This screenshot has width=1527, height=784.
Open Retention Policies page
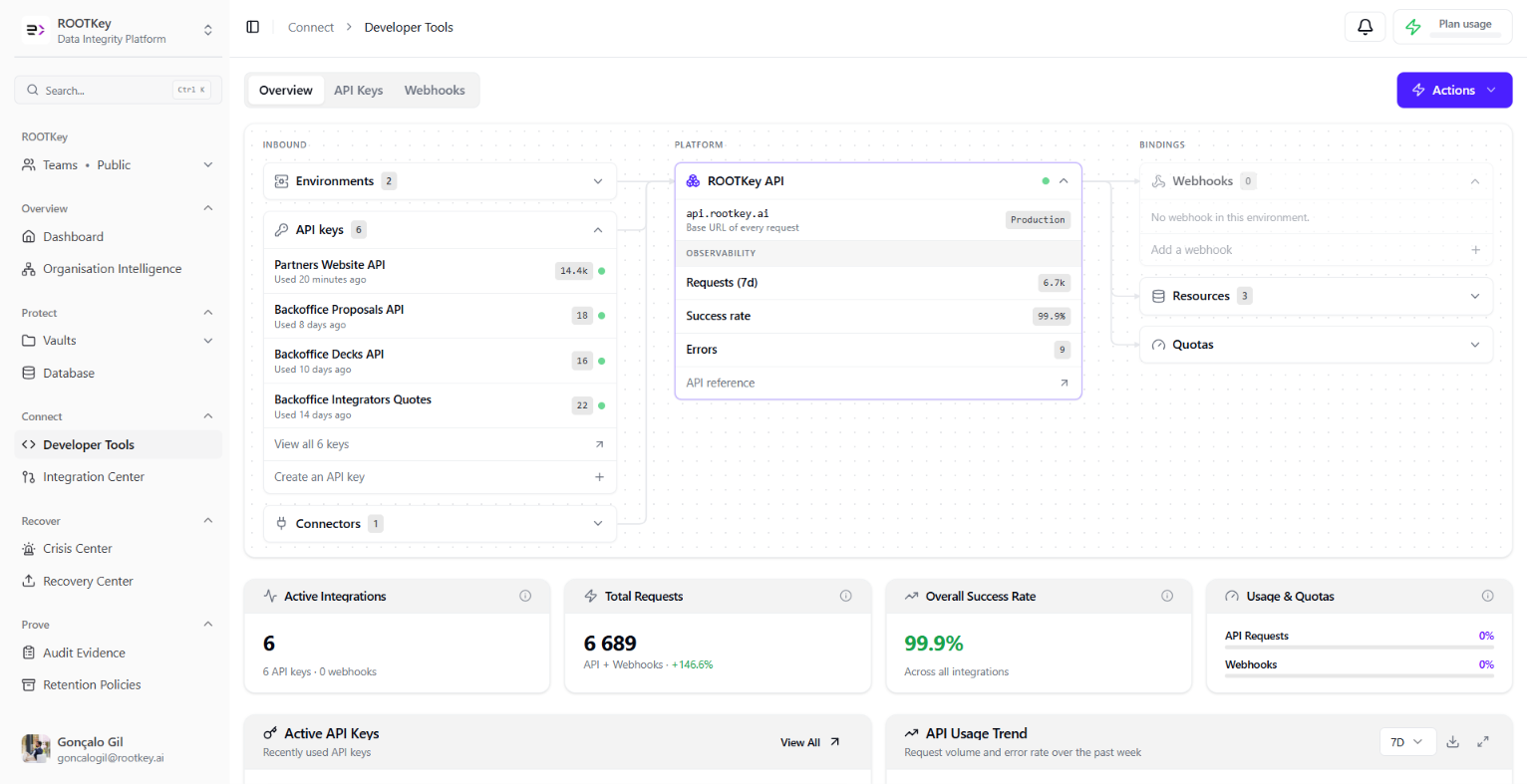click(x=118, y=685)
